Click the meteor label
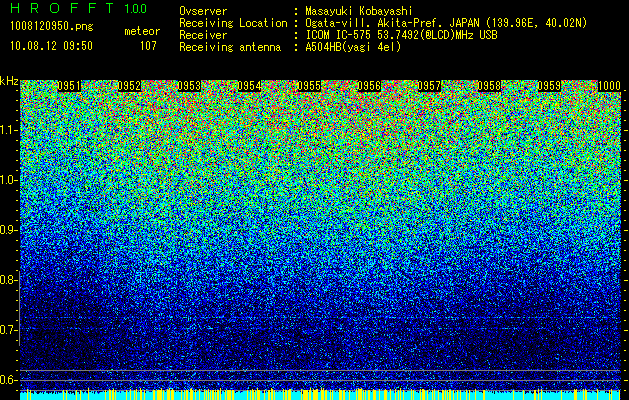Image resolution: width=629 pixels, height=400 pixels. [142, 31]
